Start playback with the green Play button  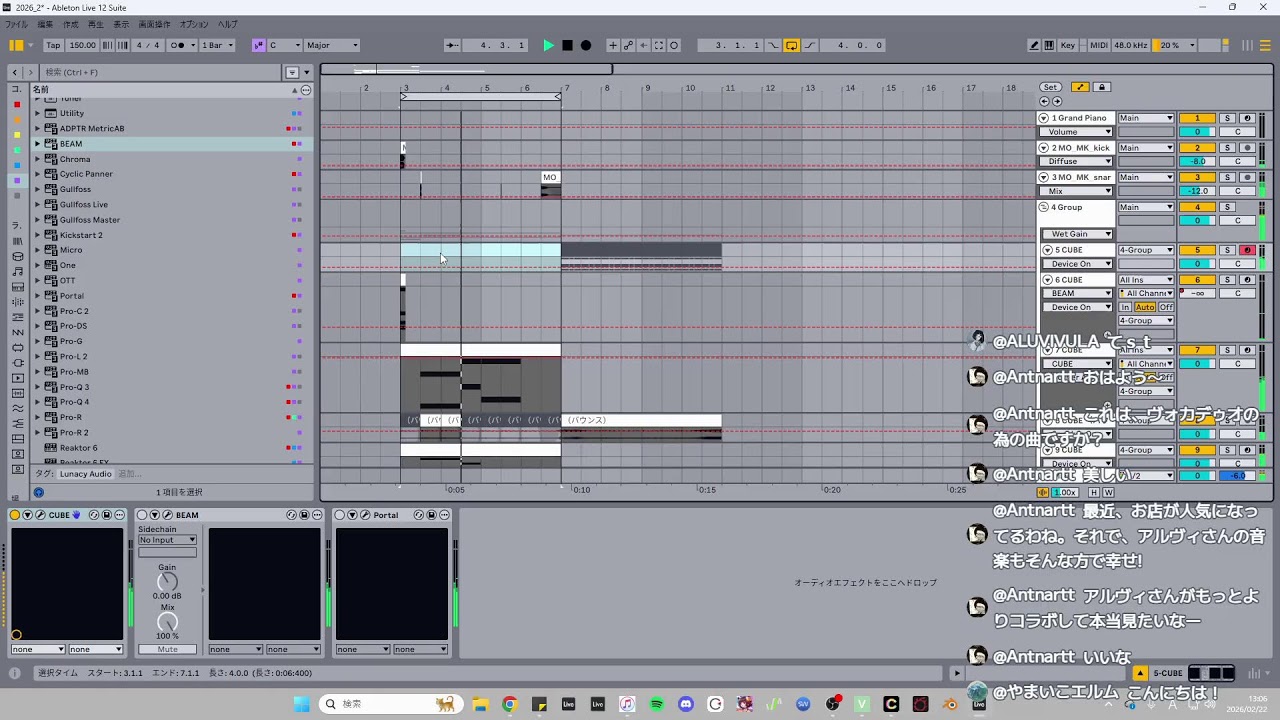click(548, 45)
